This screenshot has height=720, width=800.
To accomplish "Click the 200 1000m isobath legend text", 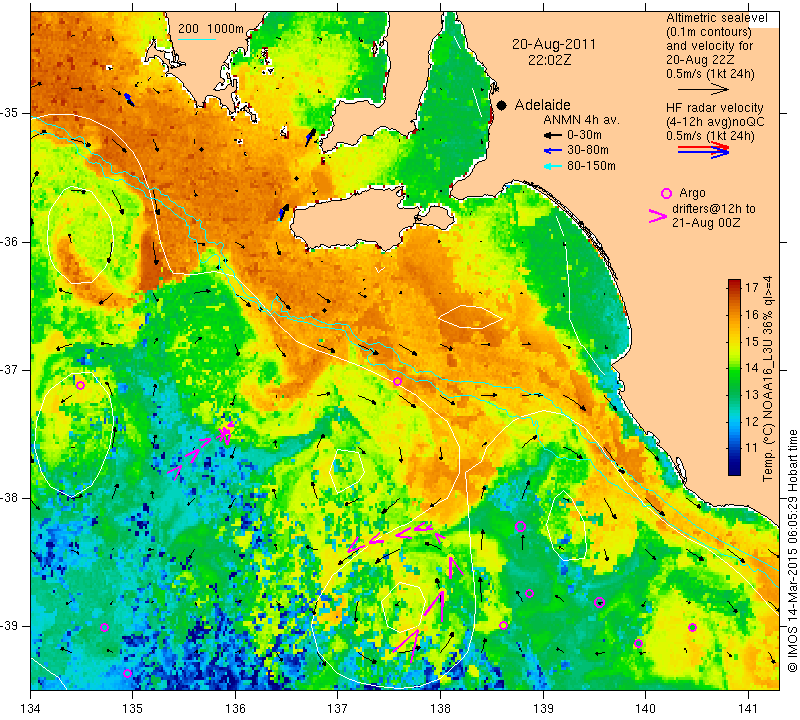I will (x=211, y=29).
